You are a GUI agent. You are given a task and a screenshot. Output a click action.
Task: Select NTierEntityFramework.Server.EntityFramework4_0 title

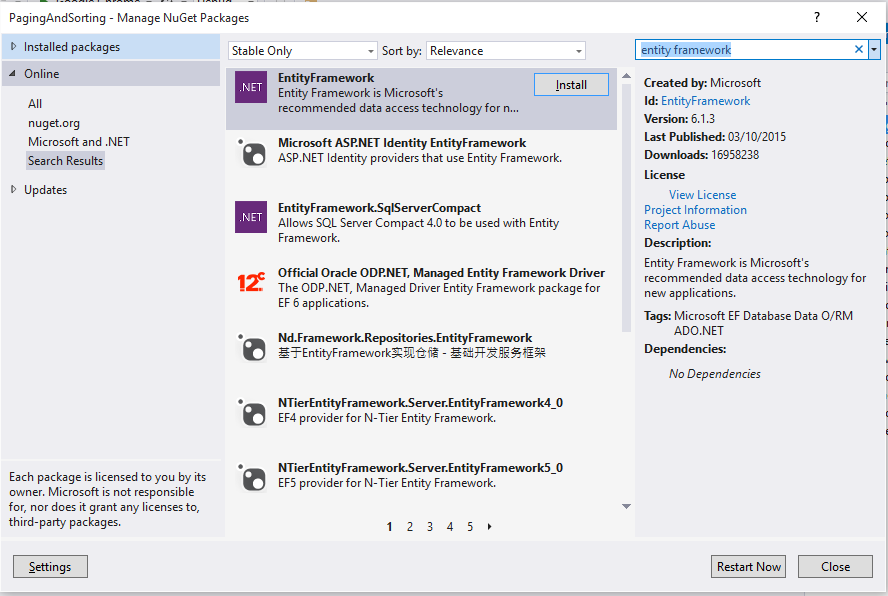pos(420,403)
